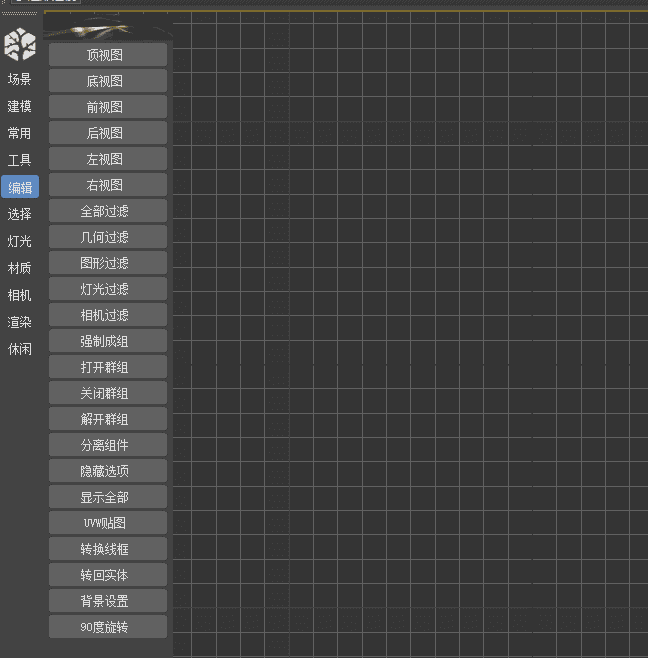
Task: Select the 灯光 sidebar tab
Action: pos(20,241)
